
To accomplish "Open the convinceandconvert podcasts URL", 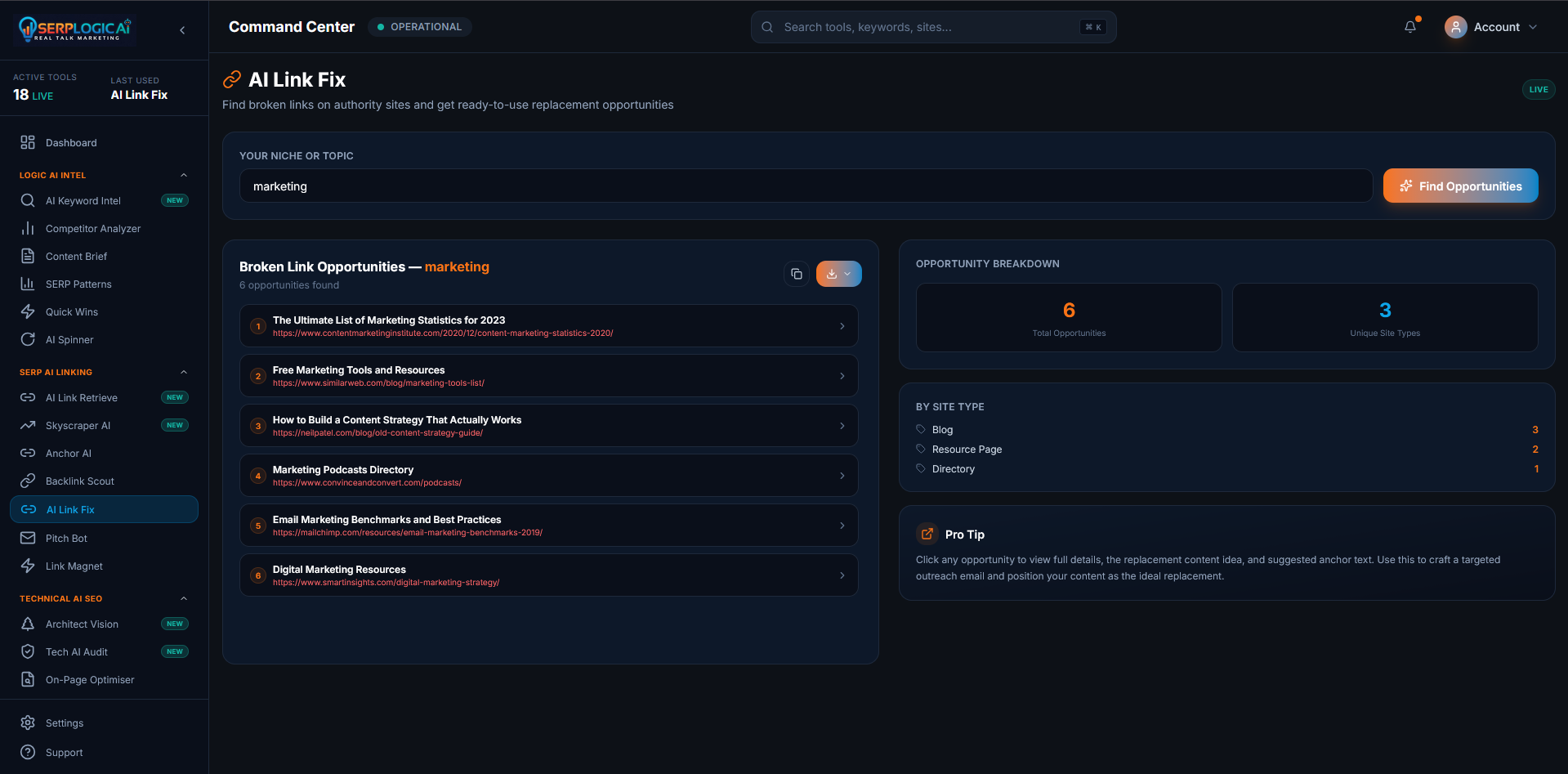I will [x=367, y=483].
